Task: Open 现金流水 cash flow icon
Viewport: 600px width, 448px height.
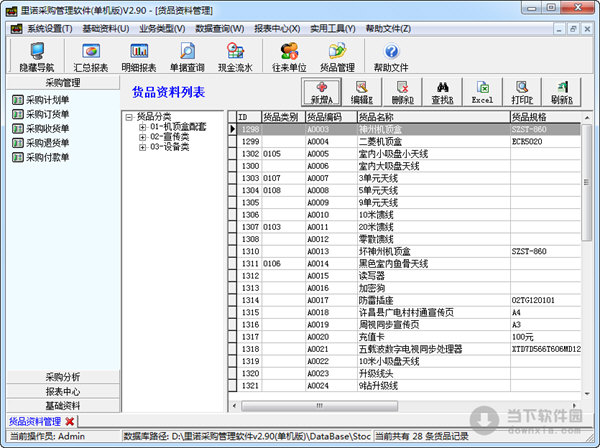Action: pos(235,55)
